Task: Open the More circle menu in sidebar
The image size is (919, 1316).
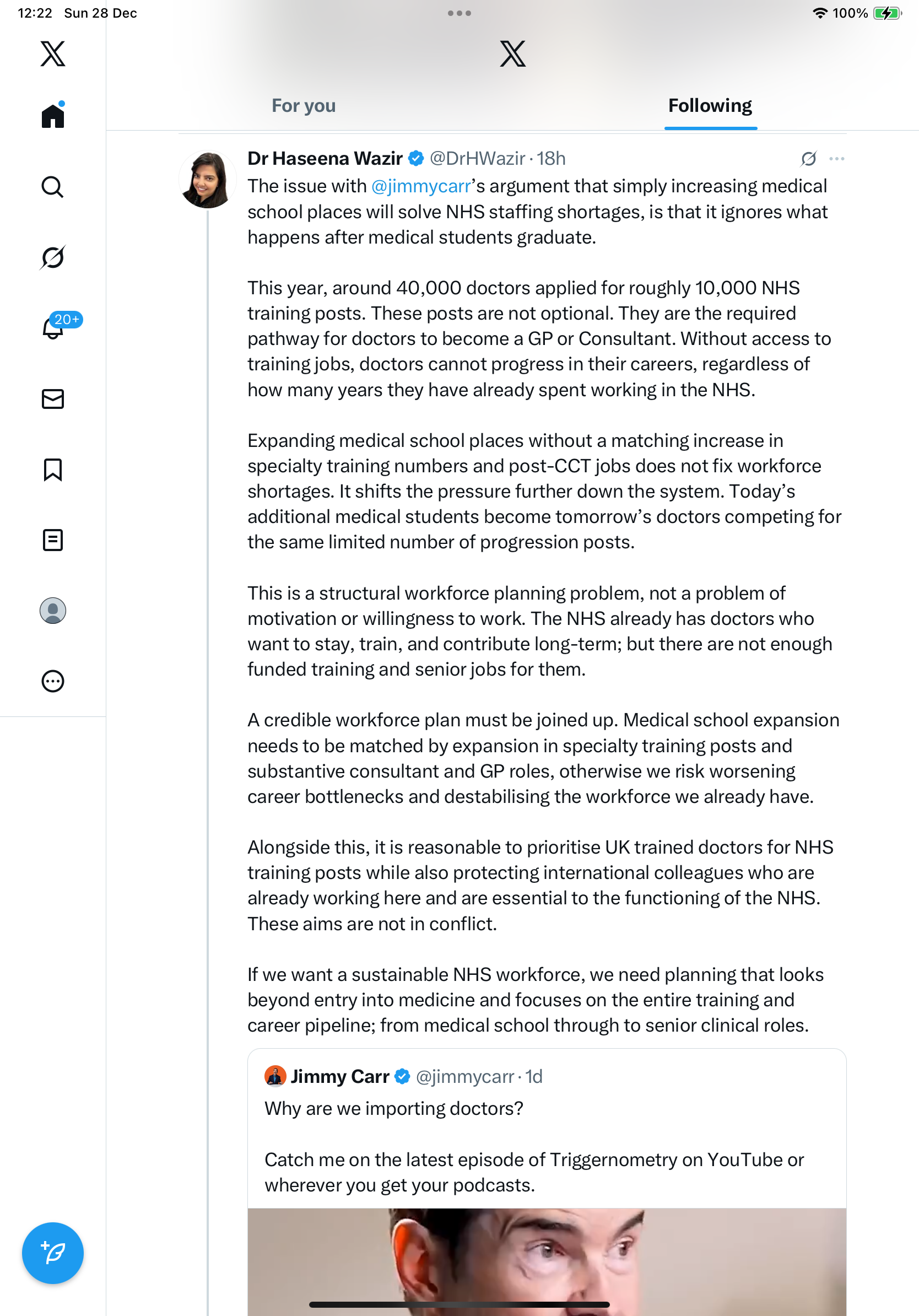Action: pyautogui.click(x=53, y=681)
